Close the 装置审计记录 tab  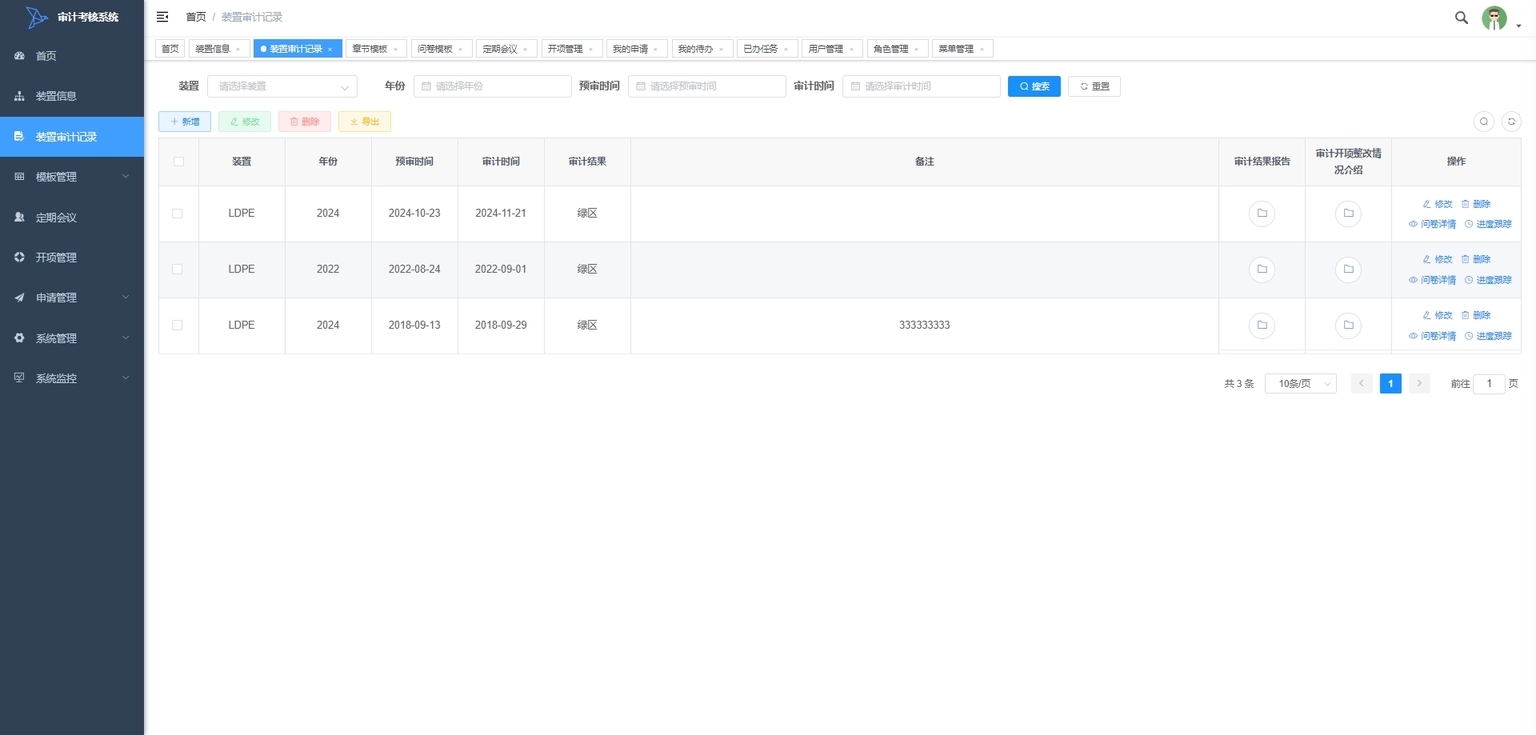[330, 49]
